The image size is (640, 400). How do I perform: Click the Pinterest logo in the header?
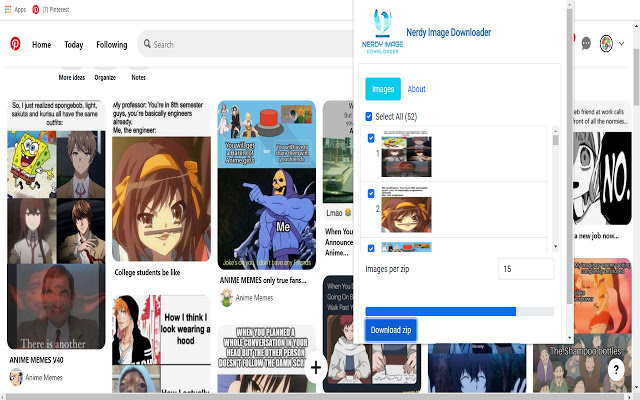click(15, 44)
